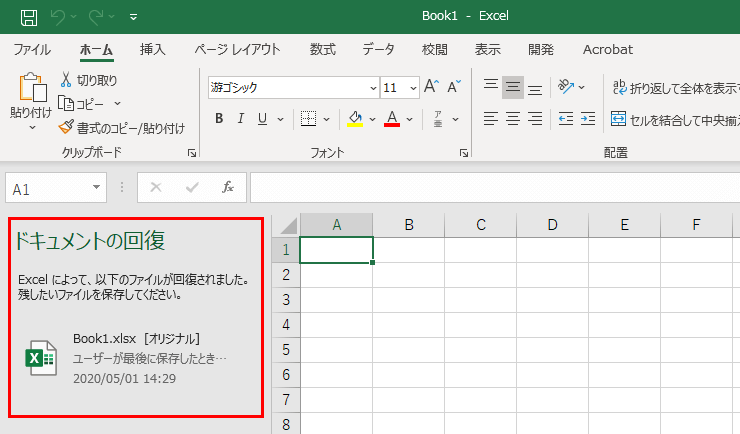Toggle Bold formatting

click(219, 118)
